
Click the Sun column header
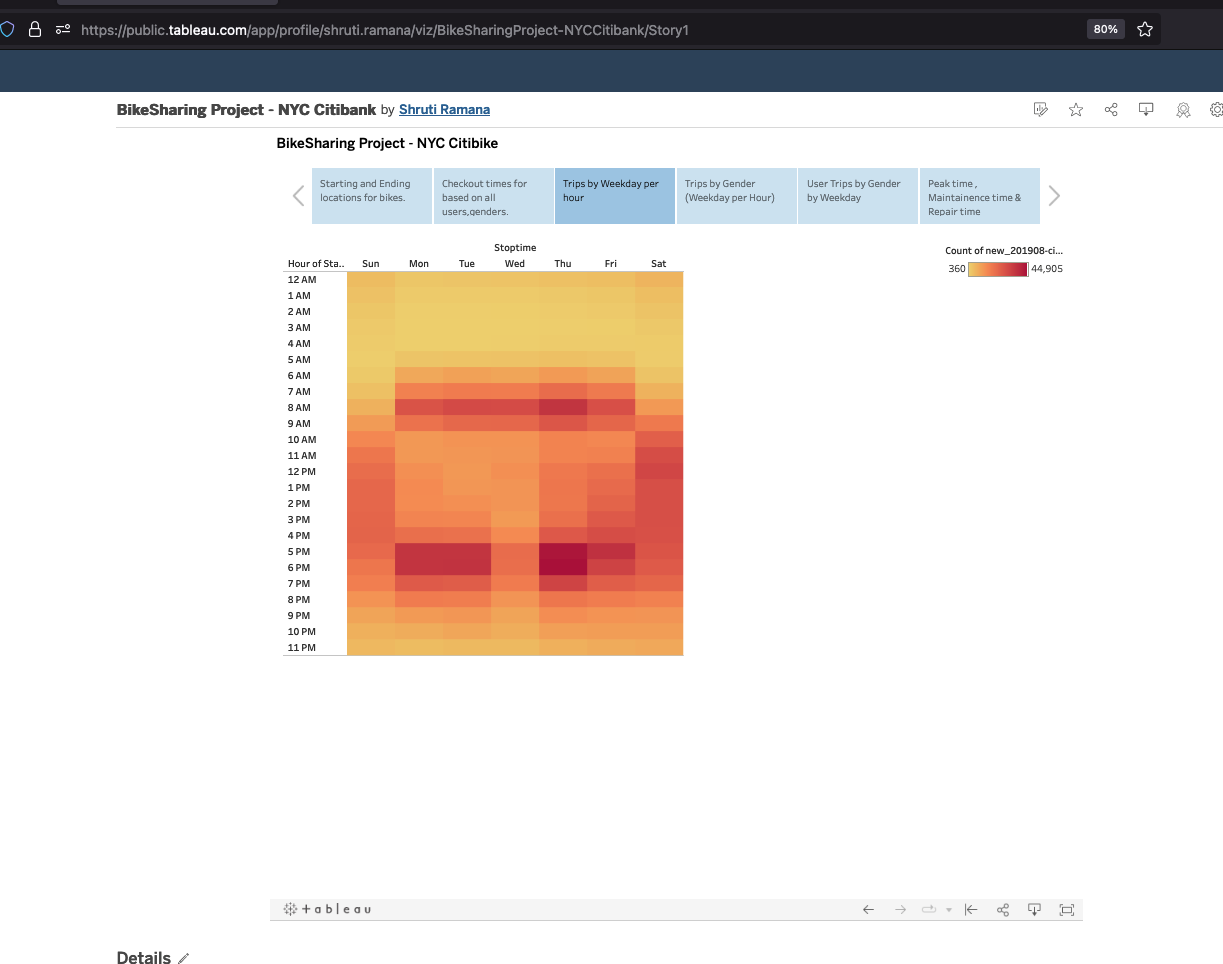[x=371, y=264]
